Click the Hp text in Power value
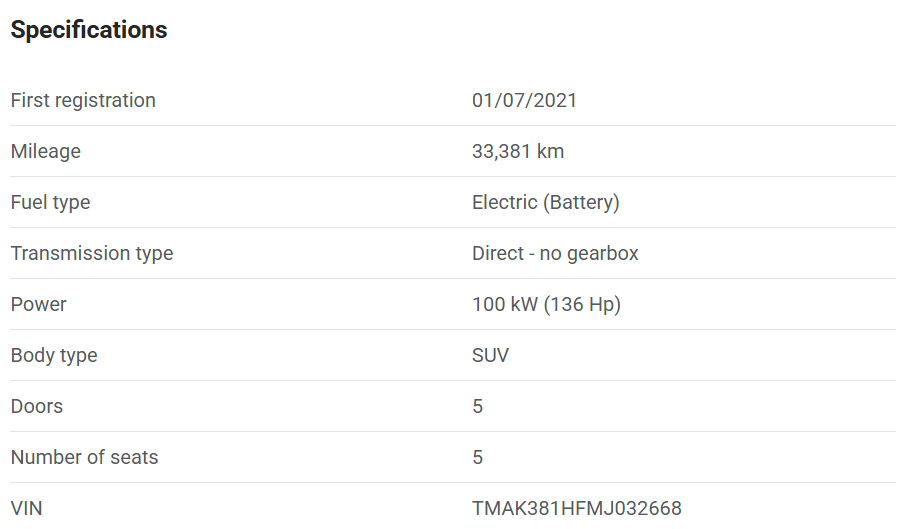Viewport: 904px width, 529px height. [601, 305]
